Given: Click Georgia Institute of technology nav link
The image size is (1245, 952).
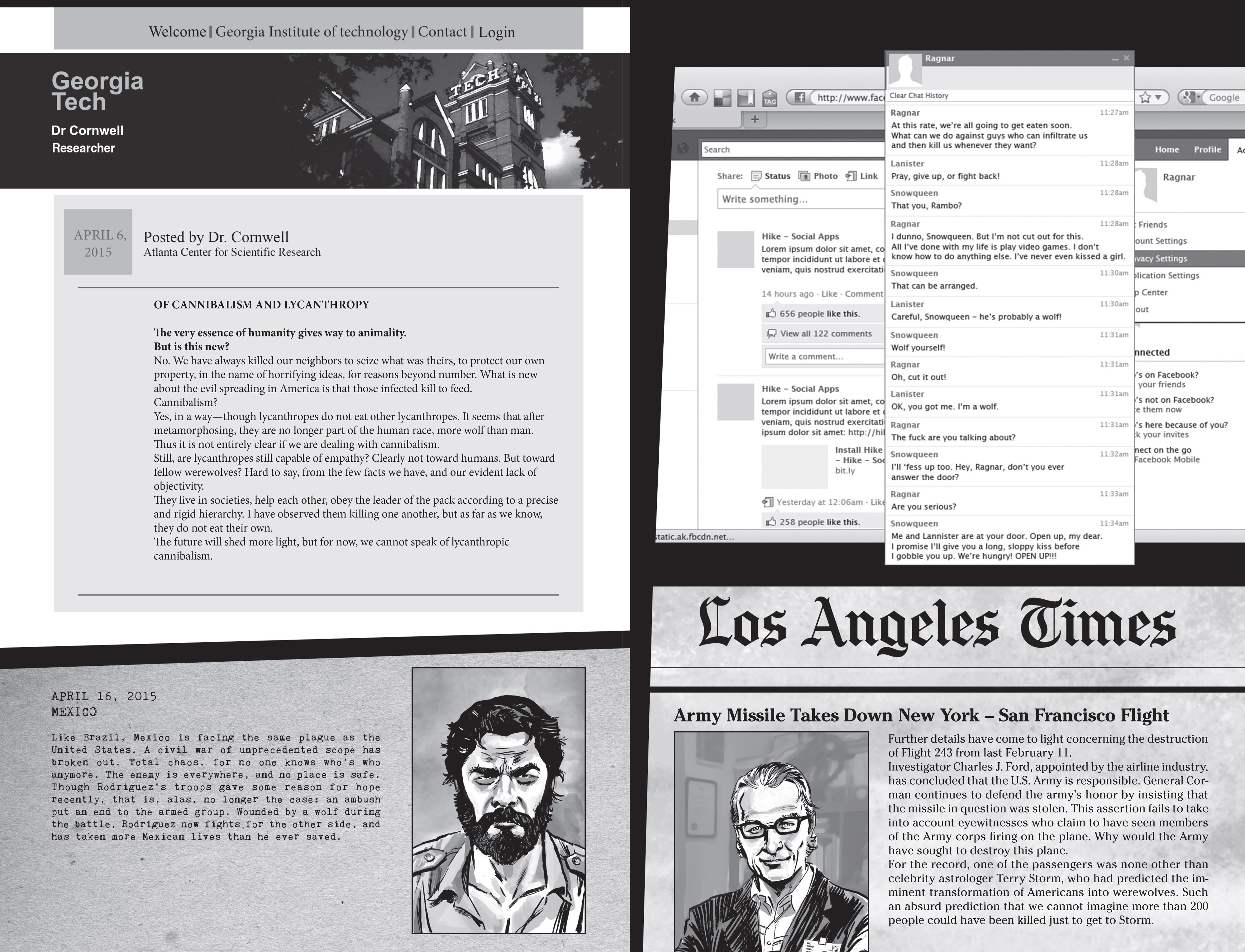Looking at the screenshot, I should (x=312, y=32).
